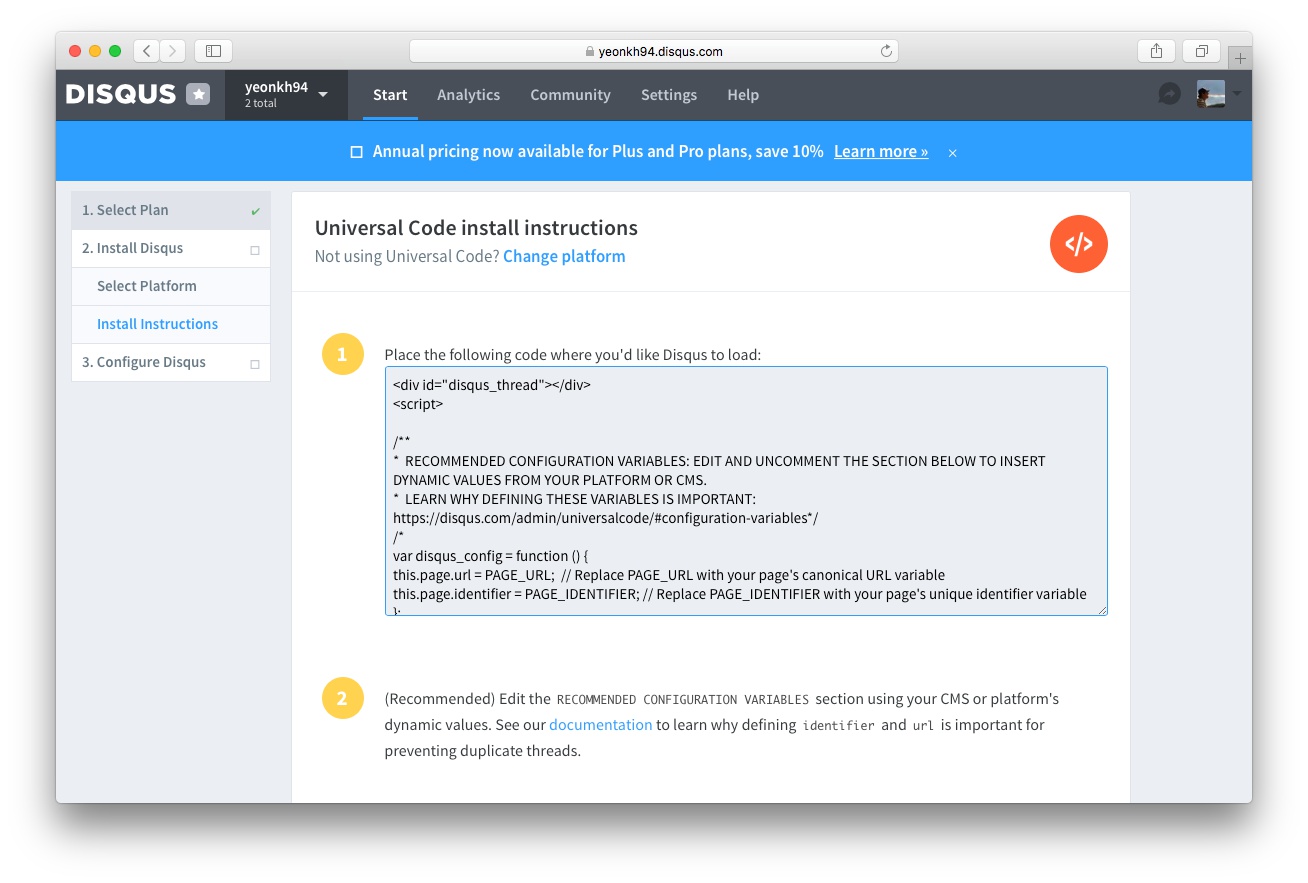Go to the Community tab

(570, 95)
